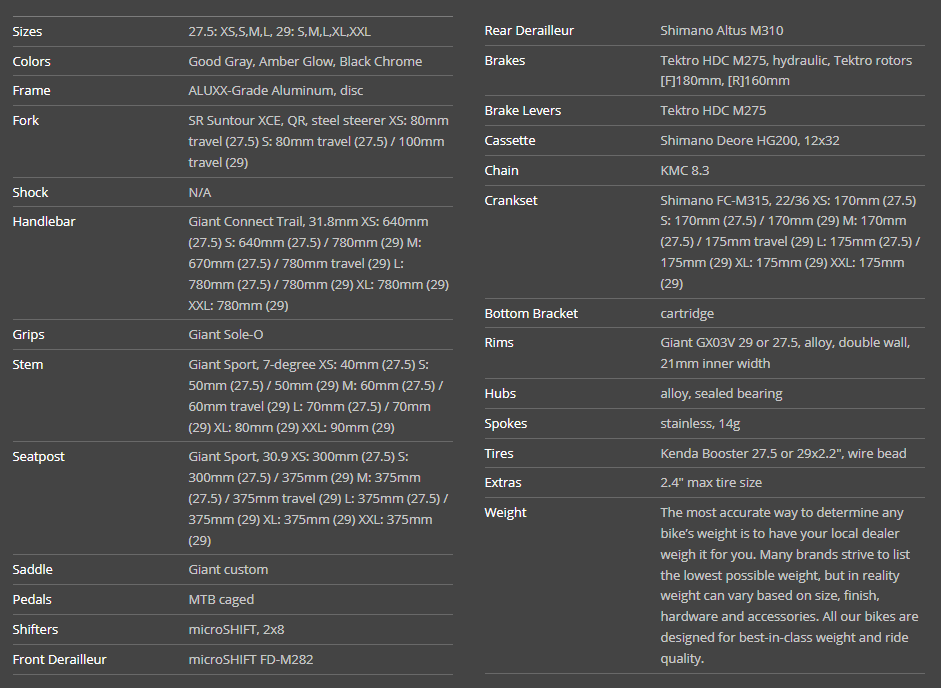Click Shimano Deore HG200 cassette value

(x=749, y=140)
